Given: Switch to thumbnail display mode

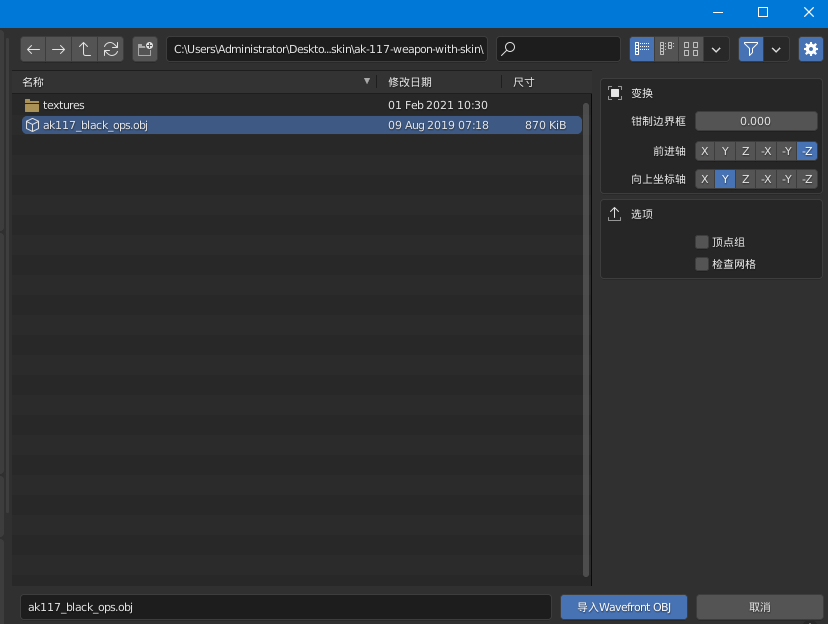Looking at the screenshot, I should pos(691,49).
